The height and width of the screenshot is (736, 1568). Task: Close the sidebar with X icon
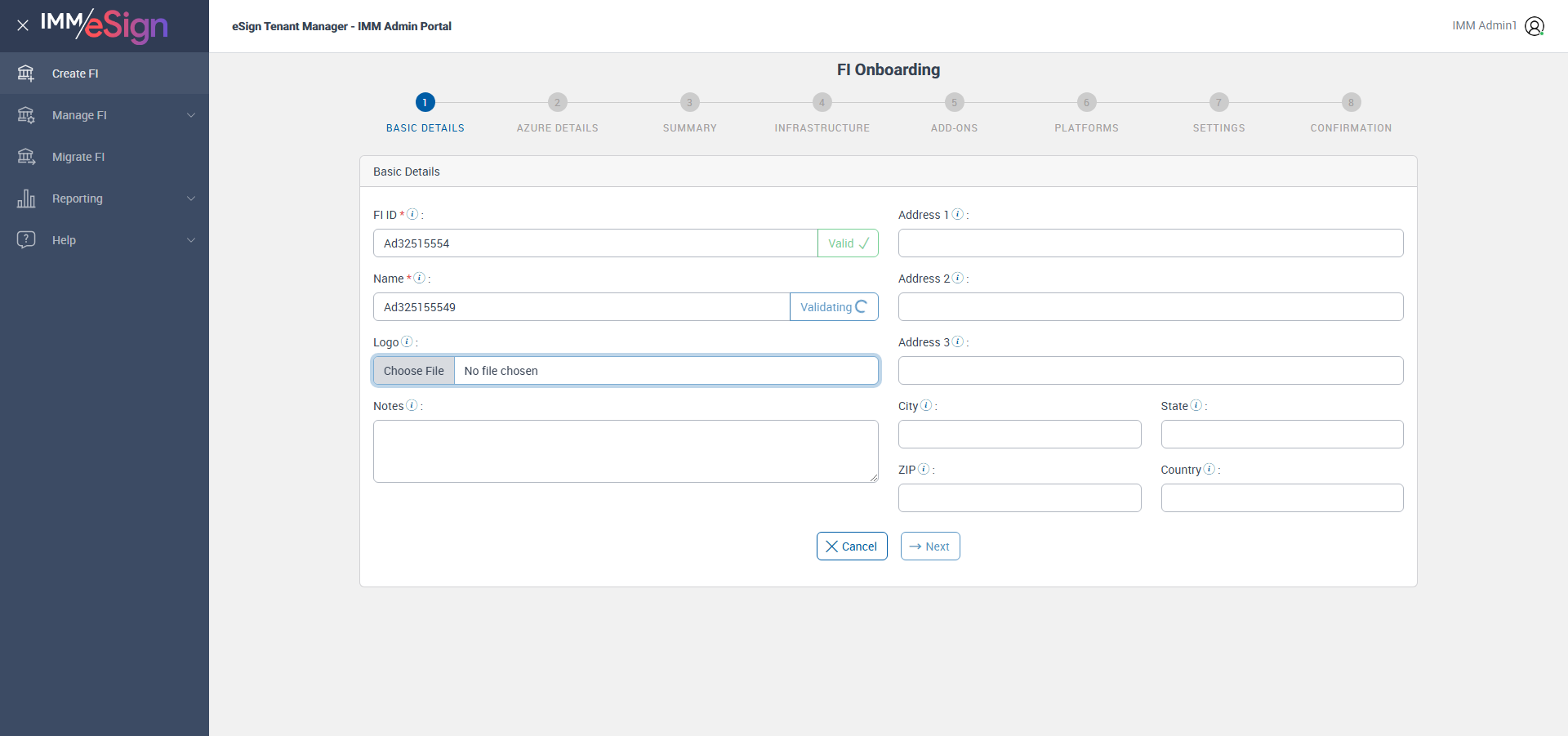pos(23,25)
